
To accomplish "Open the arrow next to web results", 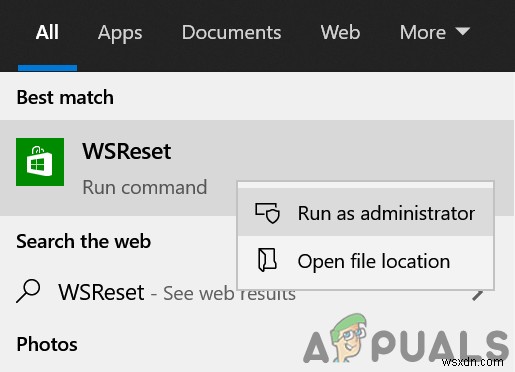I will 478,294.
